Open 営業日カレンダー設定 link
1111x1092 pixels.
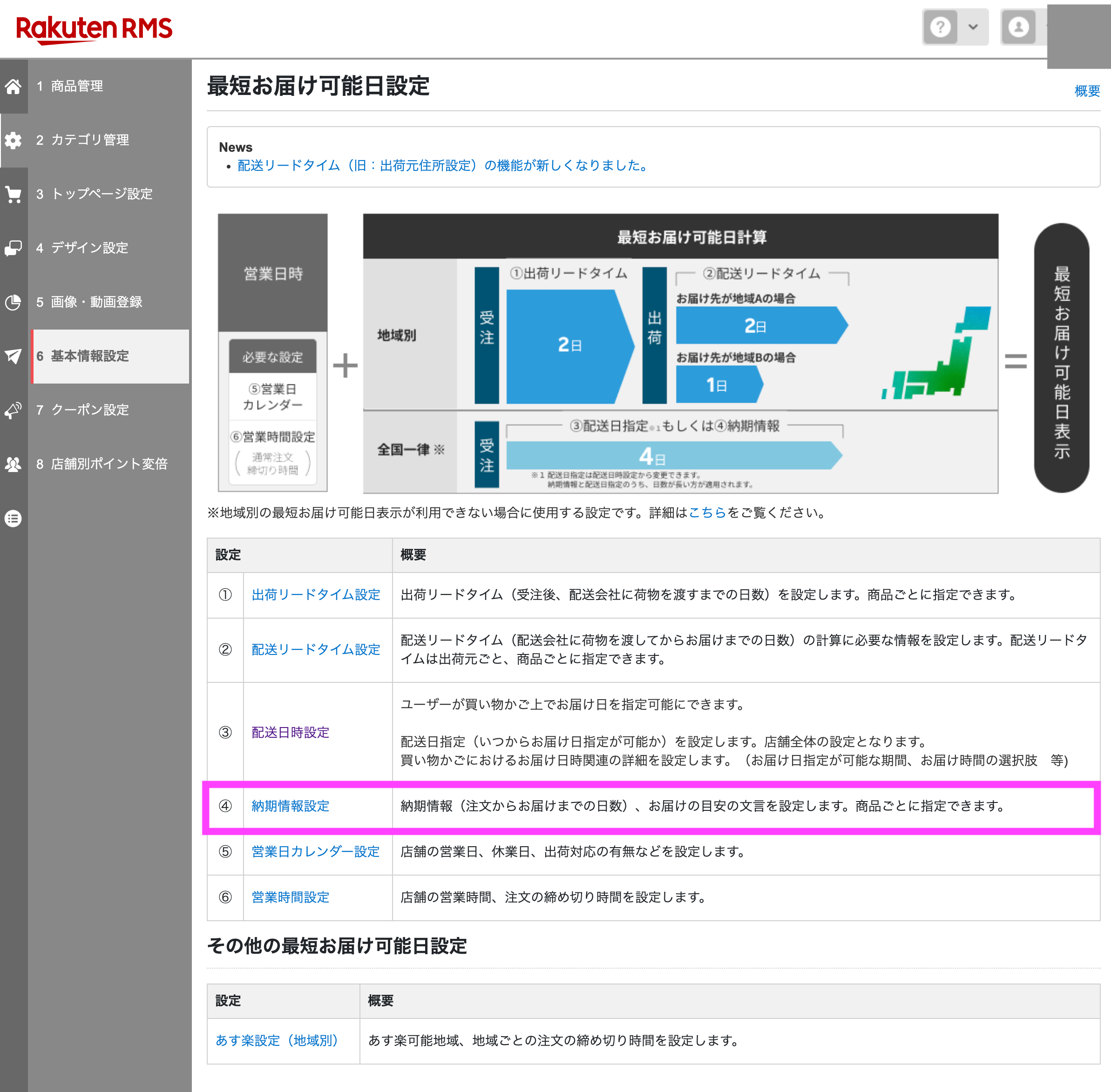pos(316,852)
